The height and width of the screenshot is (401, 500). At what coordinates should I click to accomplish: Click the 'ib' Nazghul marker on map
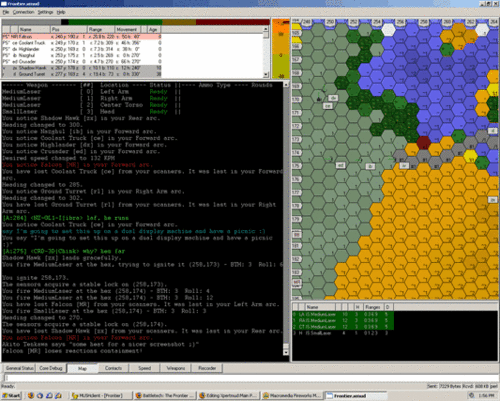[x=370, y=166]
